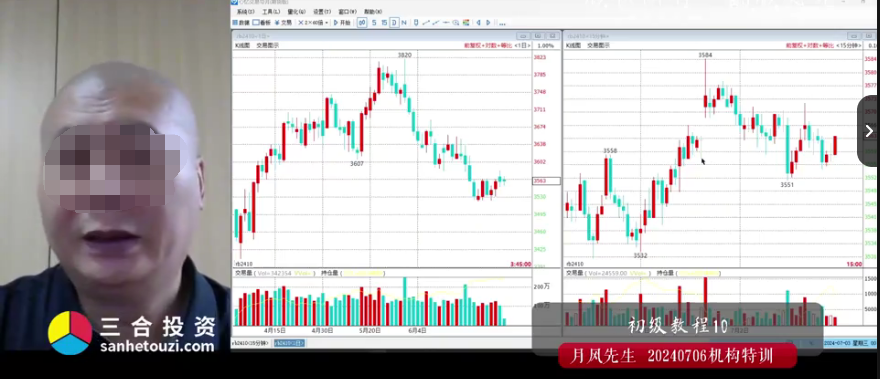Click the 3:45:00 countdown timer
This screenshot has width=880, height=379.
(520, 264)
